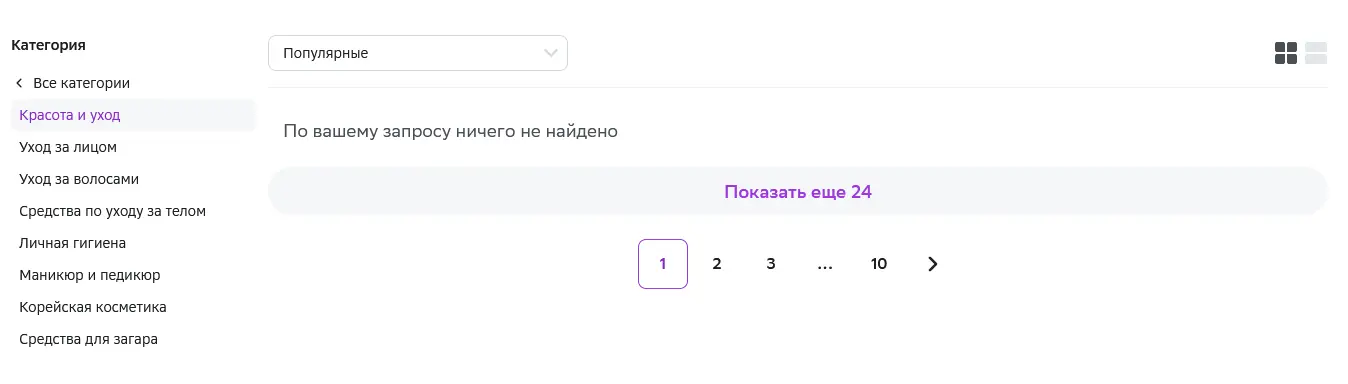Select Маникюр и педикюр category
The width and height of the screenshot is (1348, 384).
pos(90,275)
